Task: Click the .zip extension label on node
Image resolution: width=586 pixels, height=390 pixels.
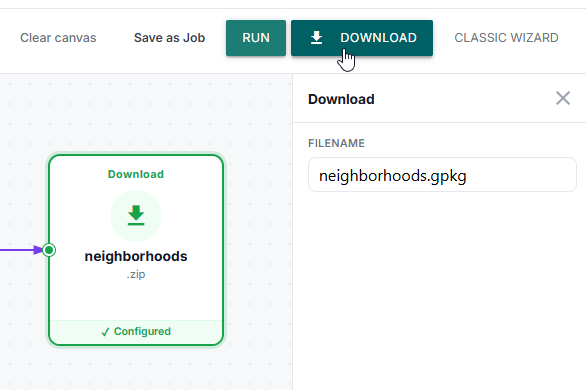Action: click(136, 275)
